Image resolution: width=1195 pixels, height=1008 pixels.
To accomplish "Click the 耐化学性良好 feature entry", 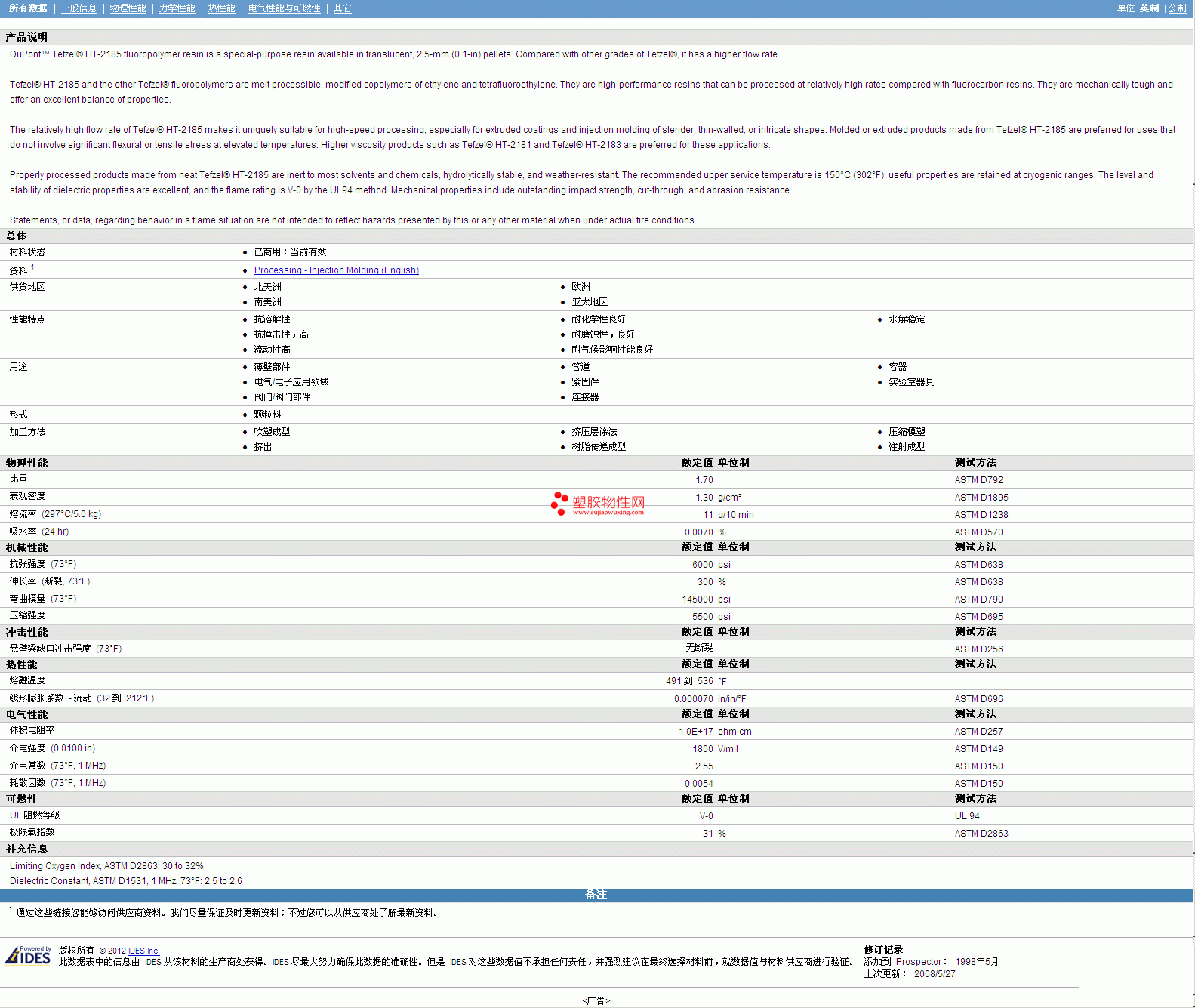I will 599,319.
